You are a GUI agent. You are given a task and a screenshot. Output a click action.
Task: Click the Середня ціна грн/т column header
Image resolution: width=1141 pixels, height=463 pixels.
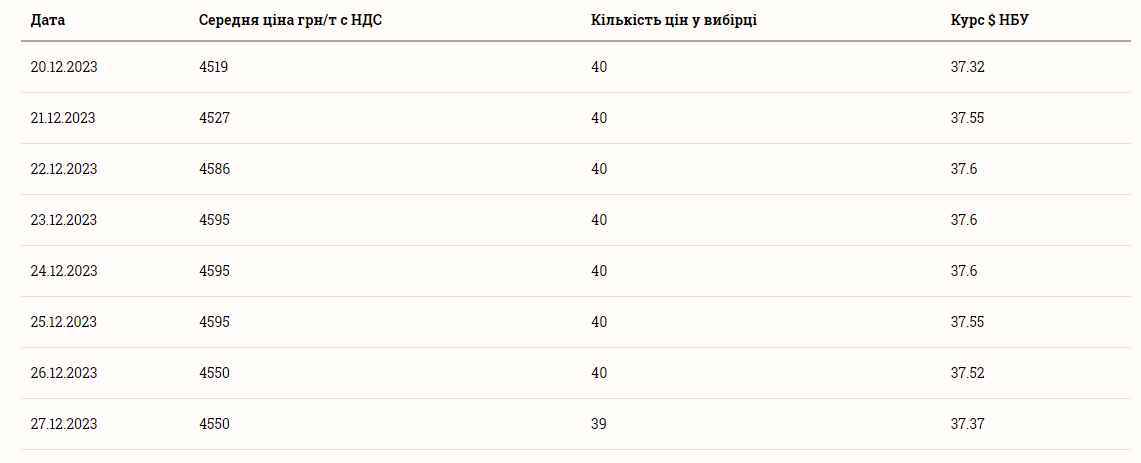tap(286, 19)
